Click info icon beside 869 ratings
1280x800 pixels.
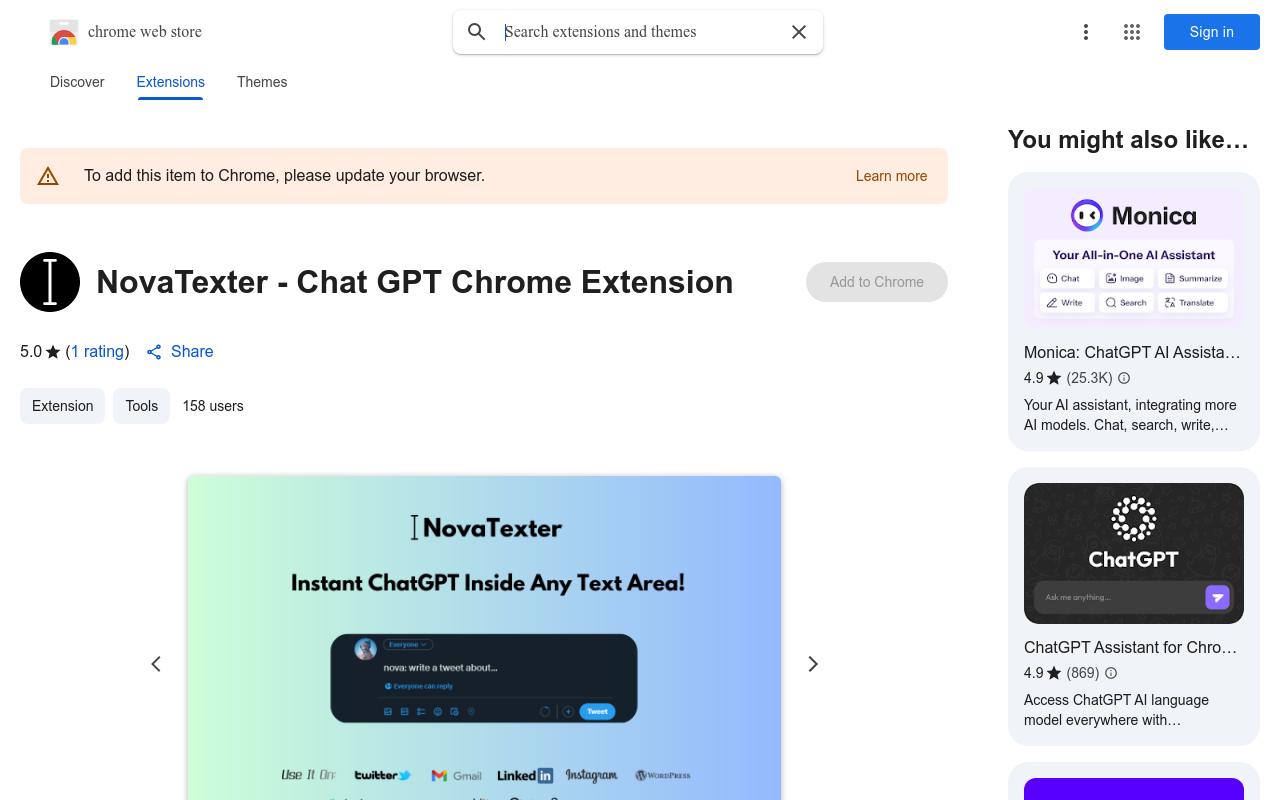point(1111,673)
